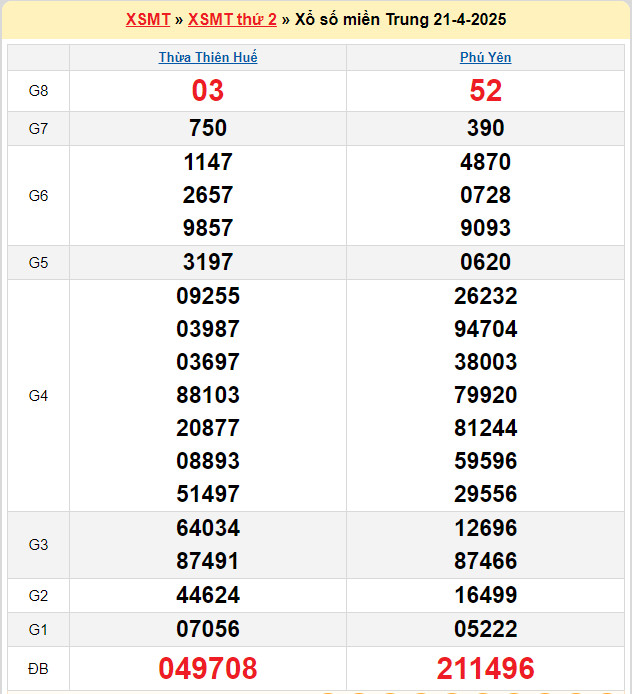Select the G8 result 03 for Thừa Thiên Huế
The image size is (632, 694).
[208, 91]
